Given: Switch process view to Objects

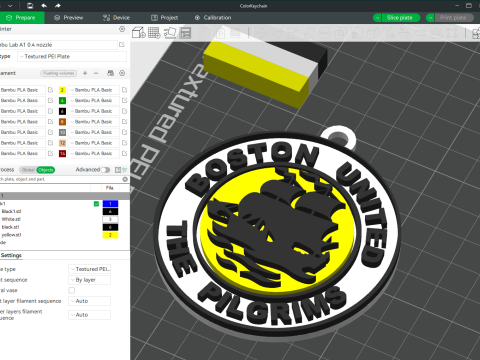Looking at the screenshot, I should 46,170.
